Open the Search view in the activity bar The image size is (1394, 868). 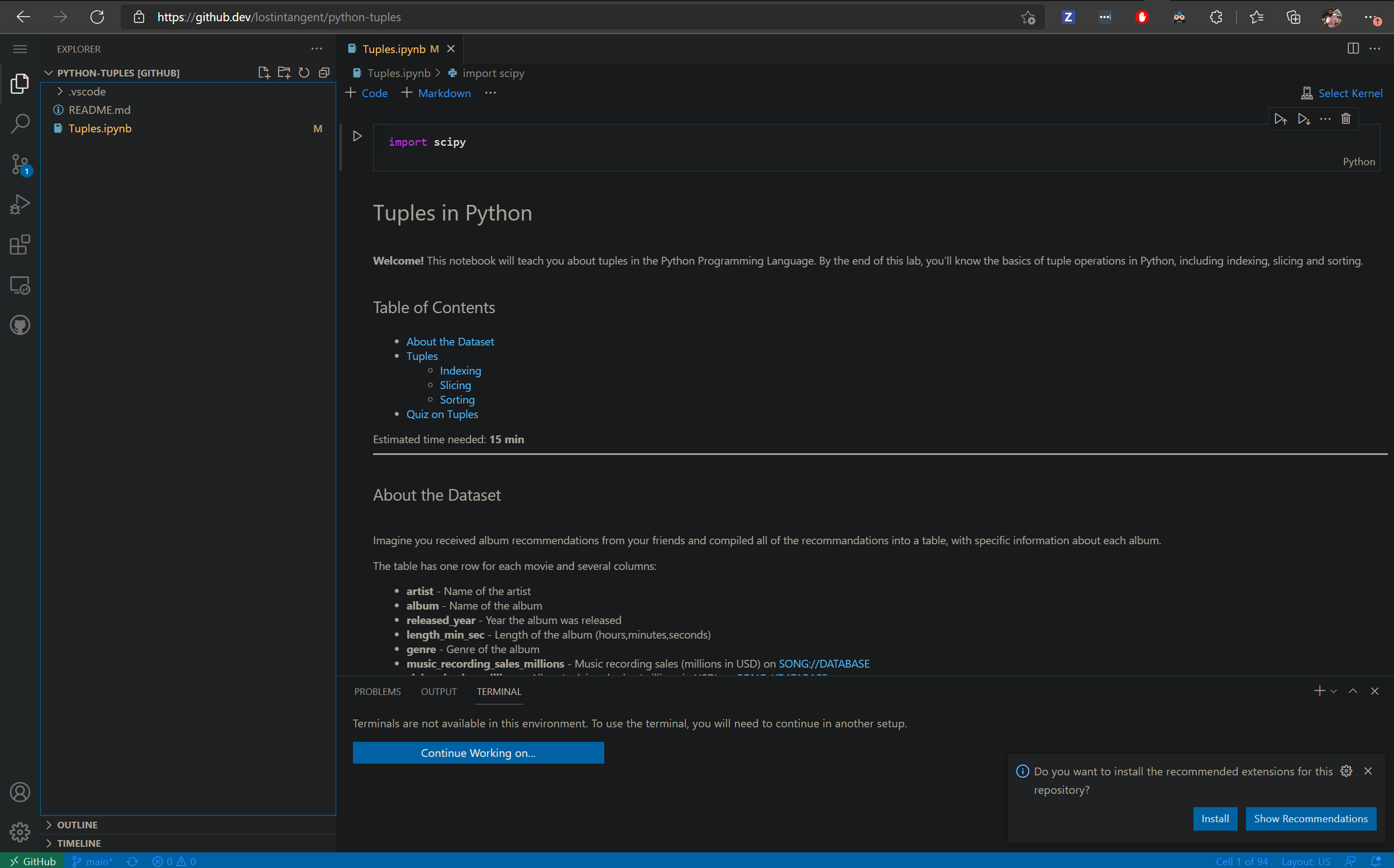coord(20,123)
